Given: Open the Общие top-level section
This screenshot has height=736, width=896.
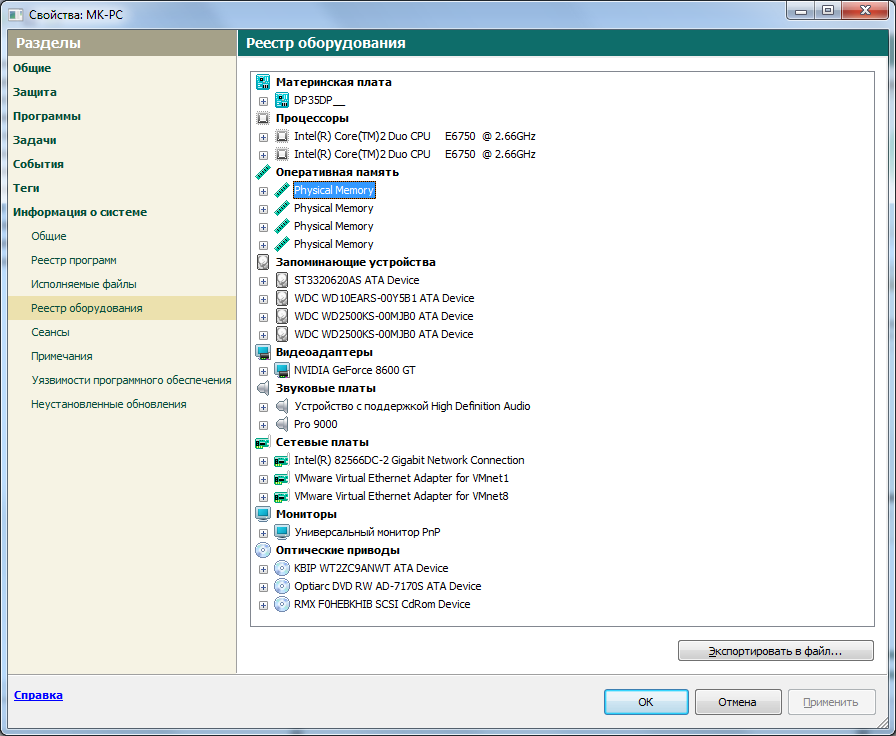Looking at the screenshot, I should click(x=32, y=68).
